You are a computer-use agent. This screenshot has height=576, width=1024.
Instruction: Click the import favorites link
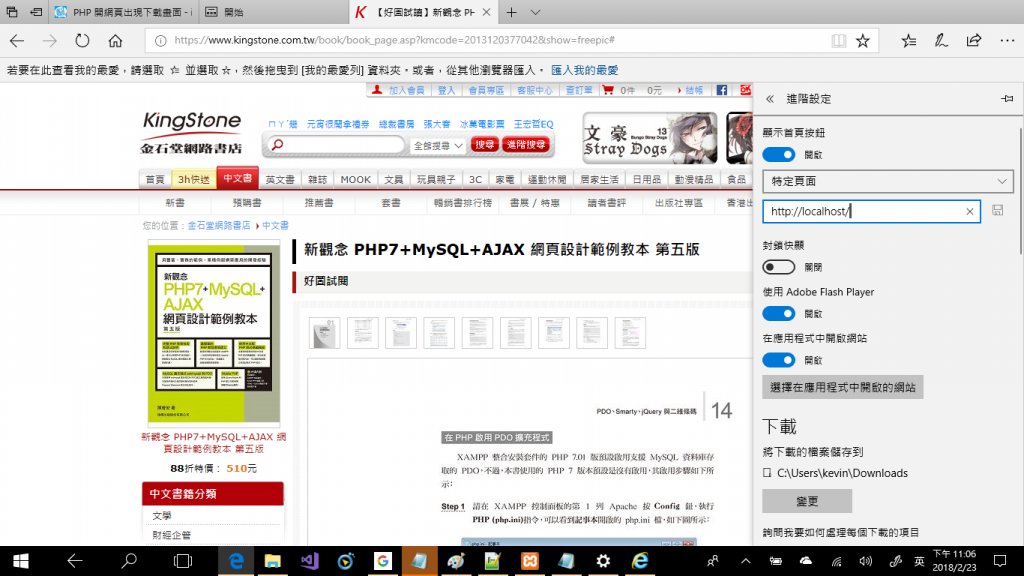pyautogui.click(x=584, y=70)
